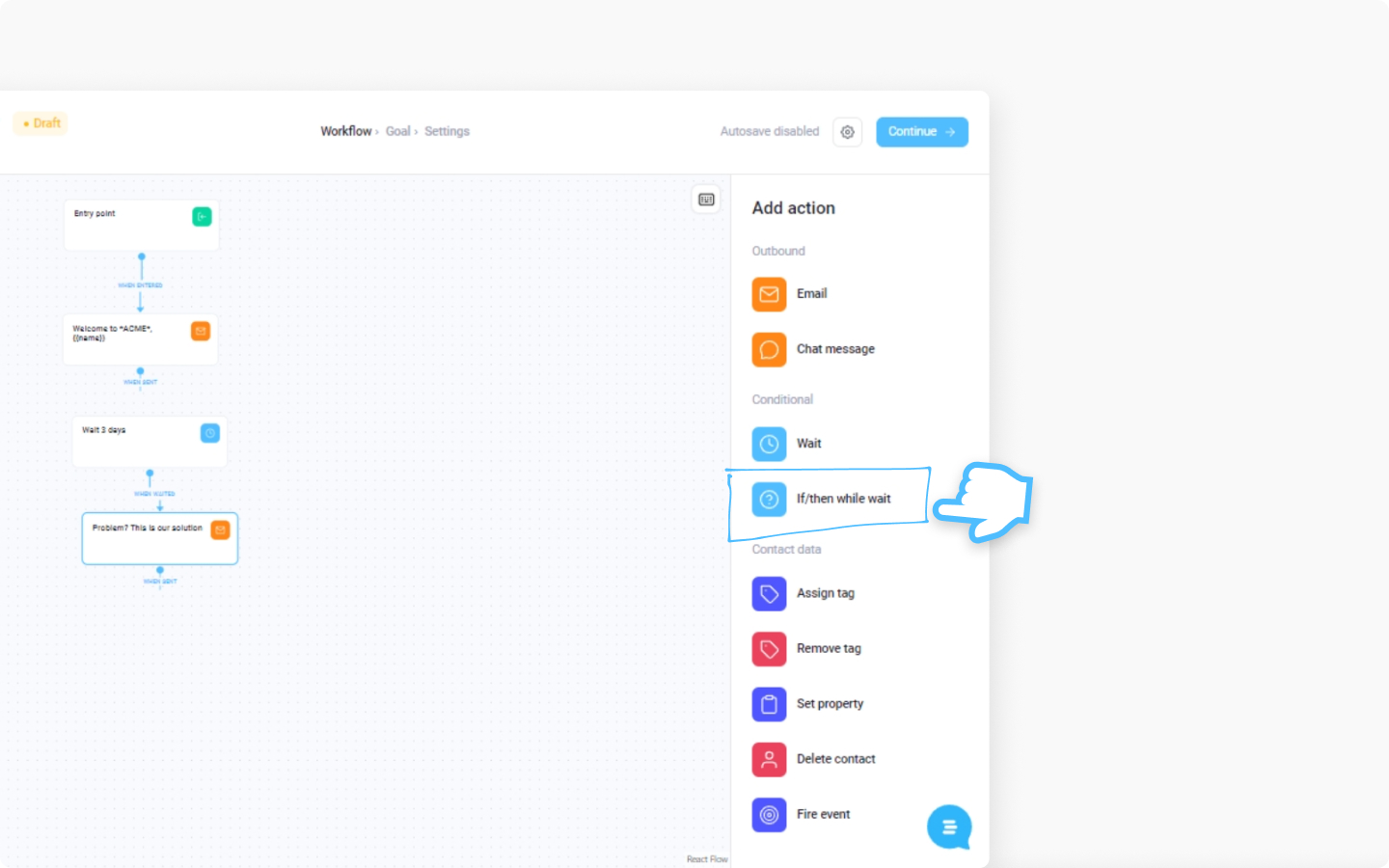Click the WHEN ENTERED connector label
Image resolution: width=1389 pixels, height=868 pixels.
140,285
